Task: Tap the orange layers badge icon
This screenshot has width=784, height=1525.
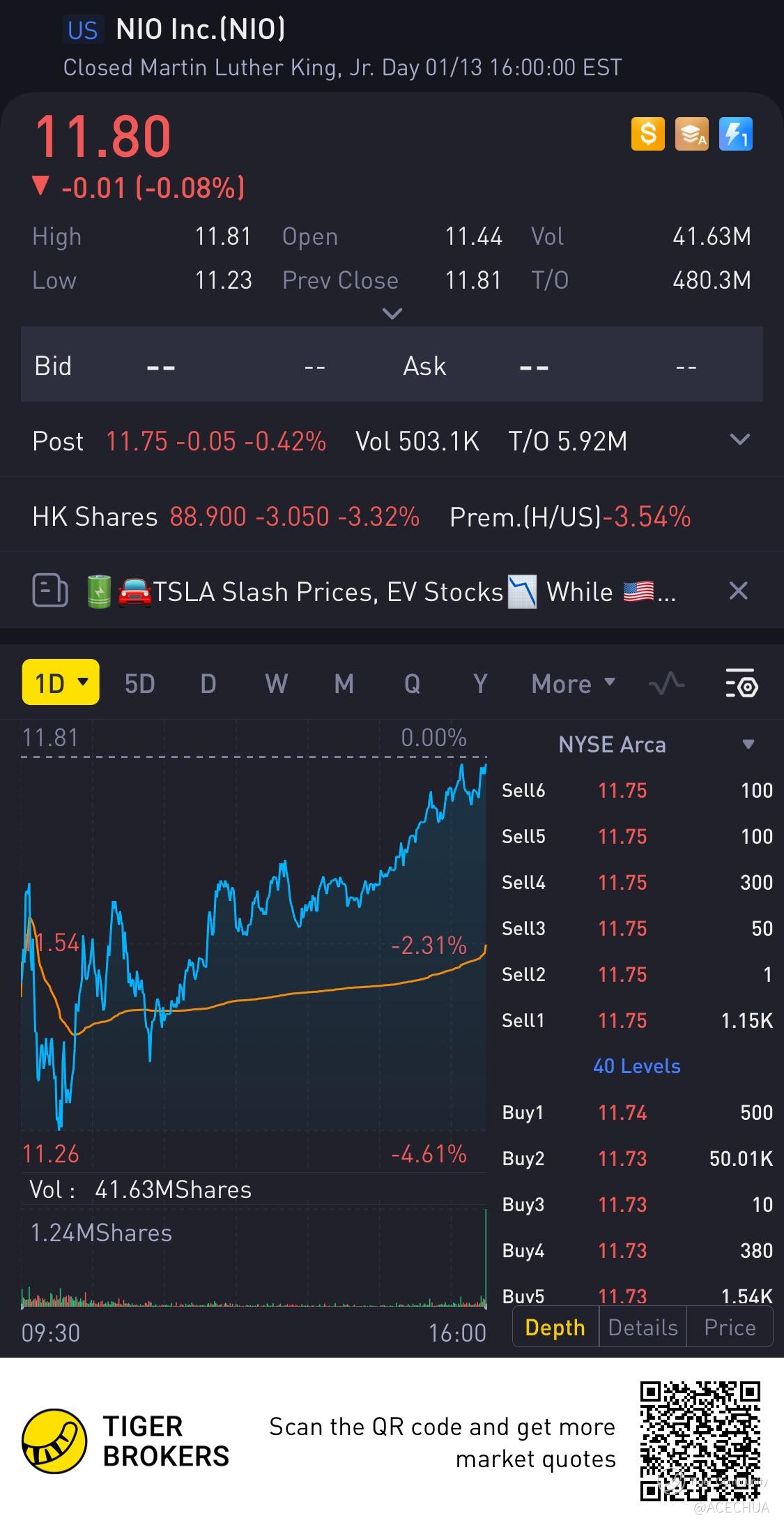Action: 691,134
